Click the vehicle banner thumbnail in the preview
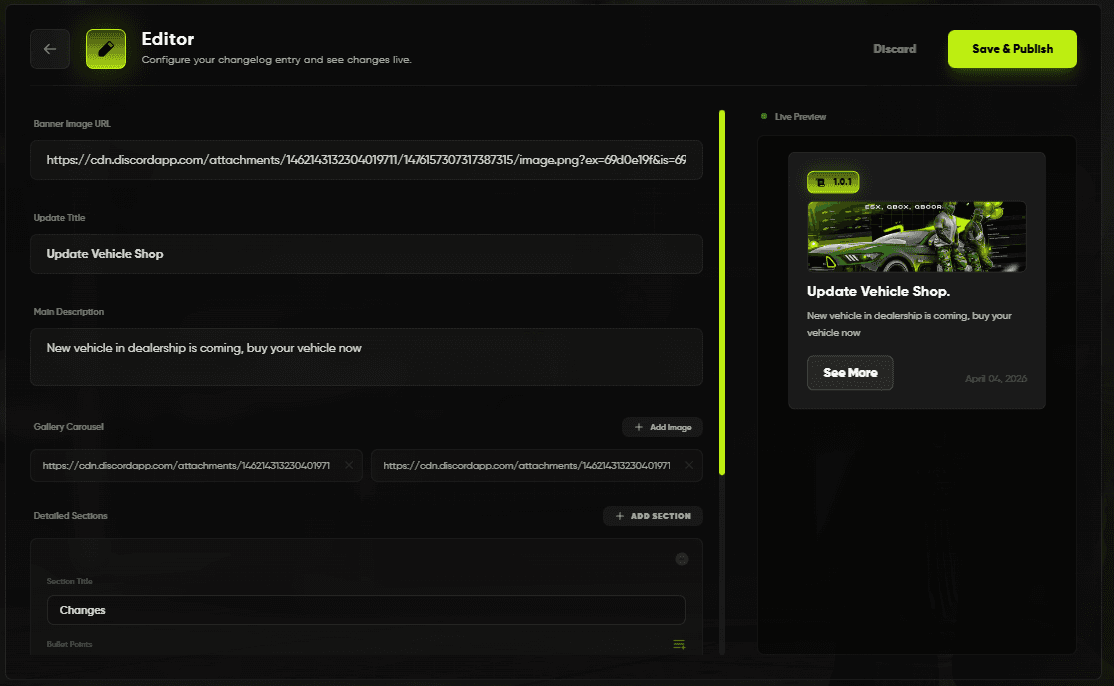This screenshot has width=1114, height=686. tap(916, 236)
